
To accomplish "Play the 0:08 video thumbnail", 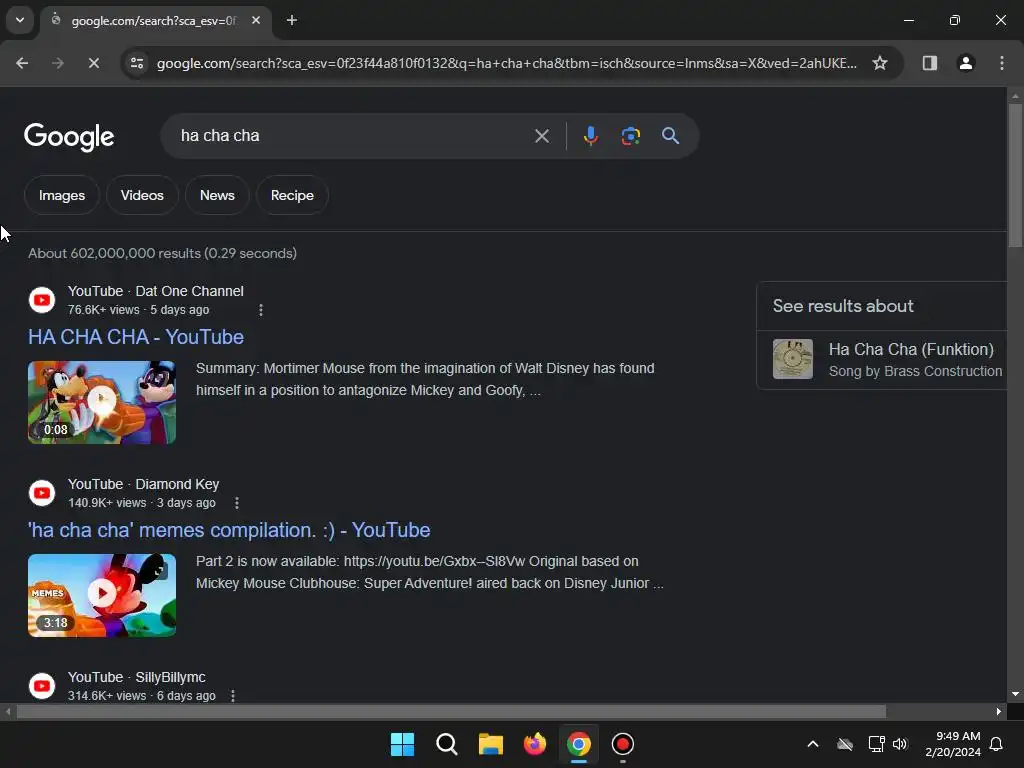I will point(102,402).
